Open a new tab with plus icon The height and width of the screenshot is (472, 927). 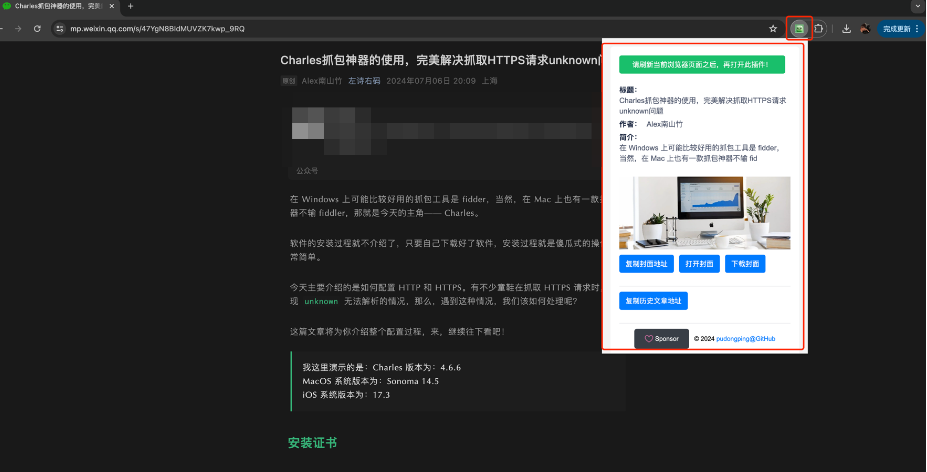pyautogui.click(x=130, y=7)
